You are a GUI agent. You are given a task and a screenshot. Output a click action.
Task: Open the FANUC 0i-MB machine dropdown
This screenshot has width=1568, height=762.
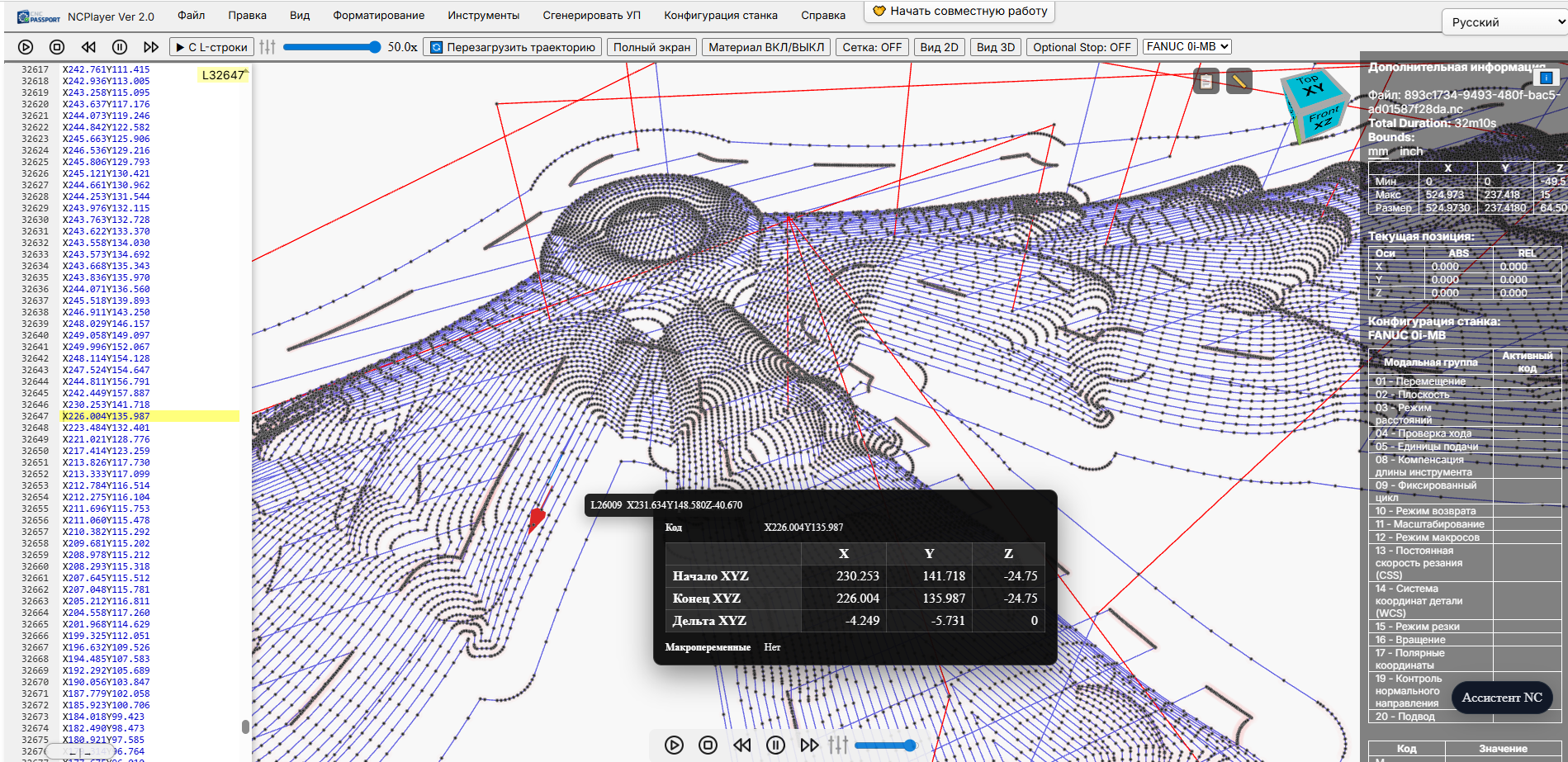tap(1187, 46)
